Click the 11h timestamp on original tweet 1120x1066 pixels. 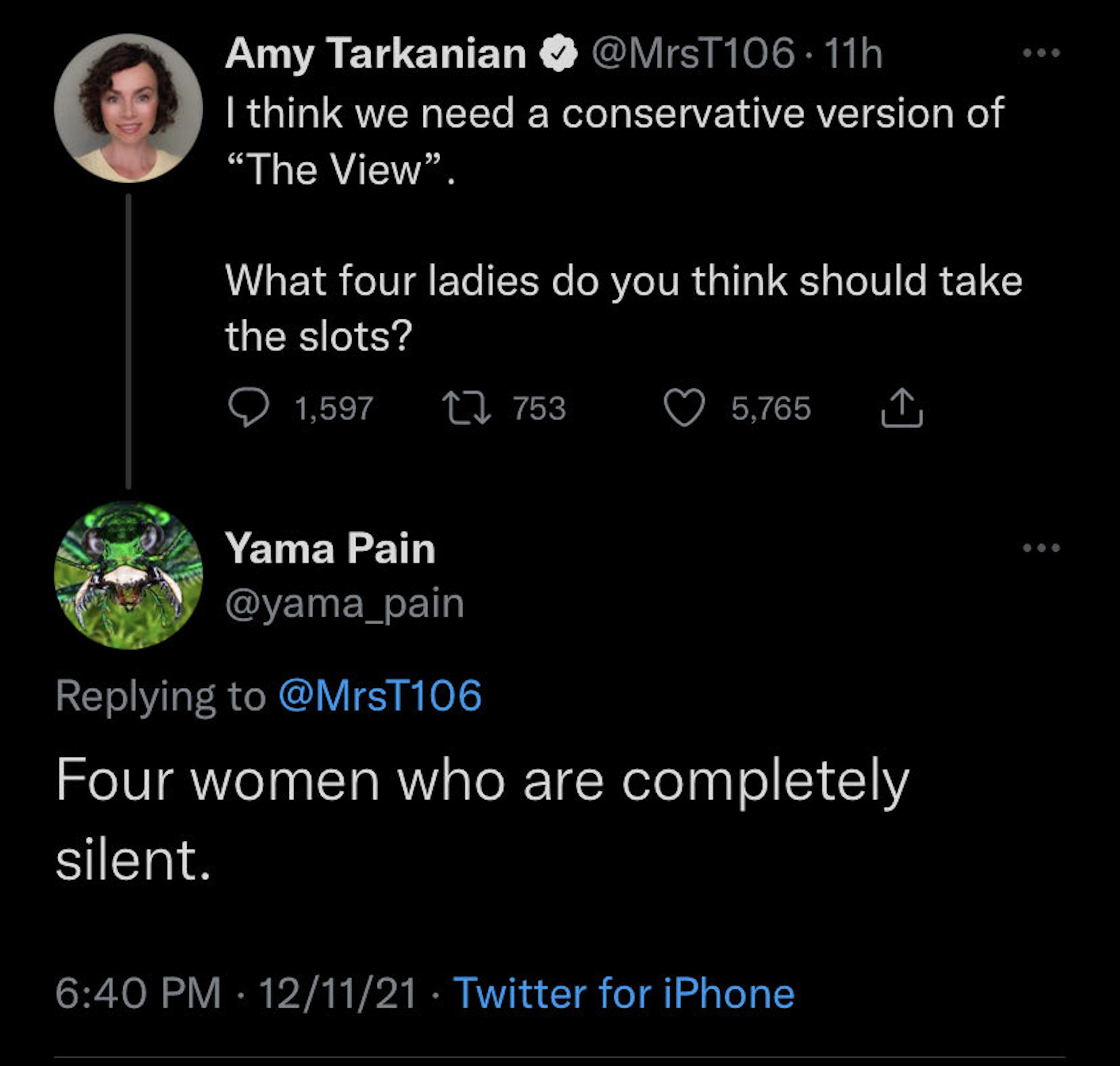click(x=853, y=54)
